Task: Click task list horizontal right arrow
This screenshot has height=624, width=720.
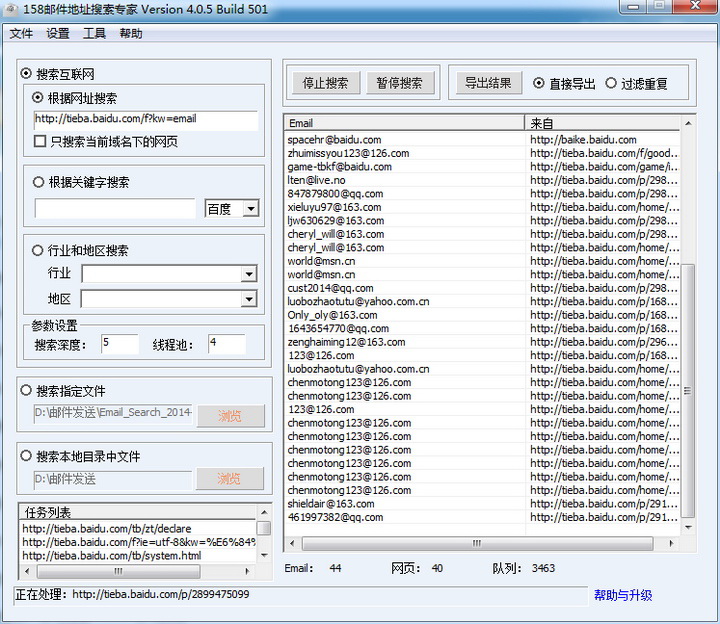Action: pyautogui.click(x=247, y=571)
